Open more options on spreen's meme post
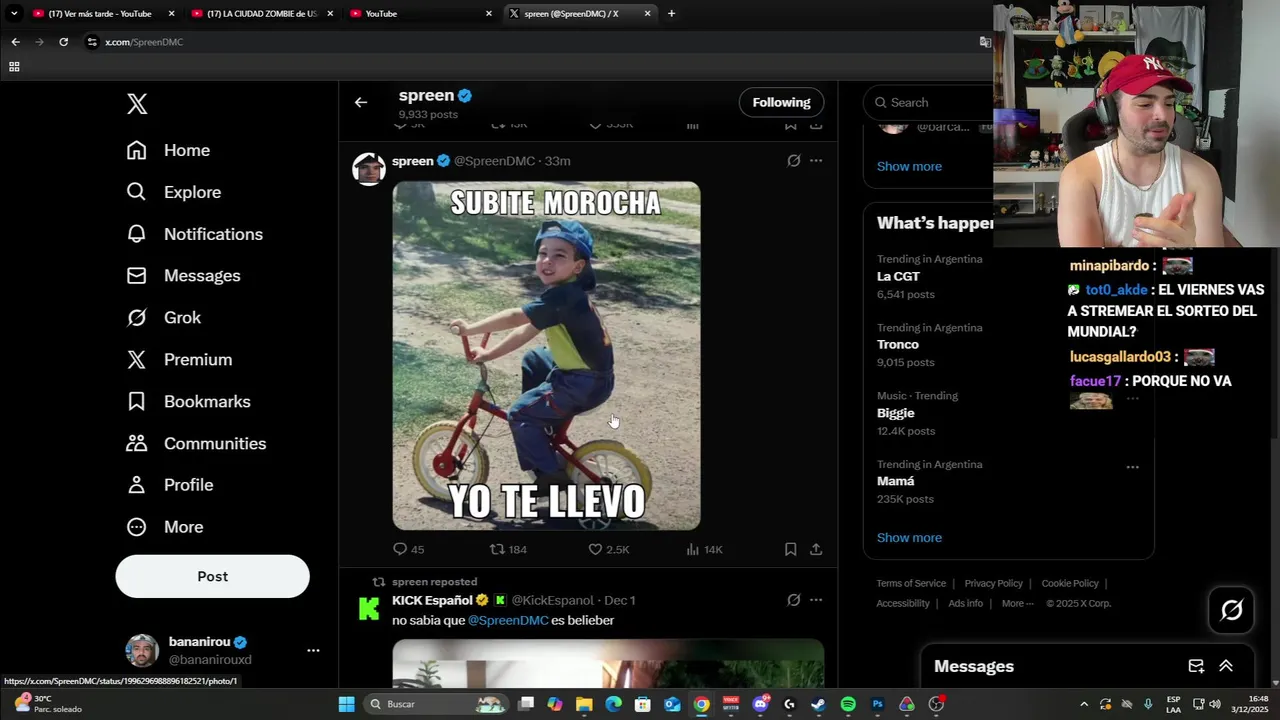 tap(816, 161)
